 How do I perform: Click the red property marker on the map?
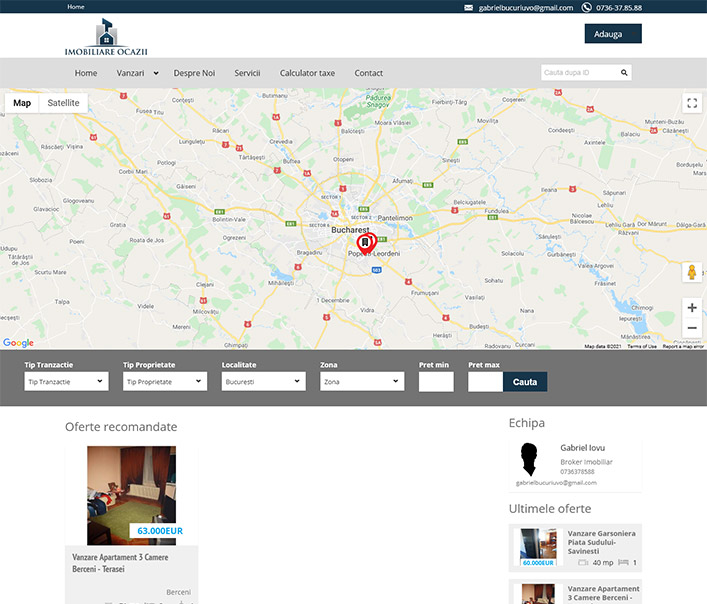(366, 244)
